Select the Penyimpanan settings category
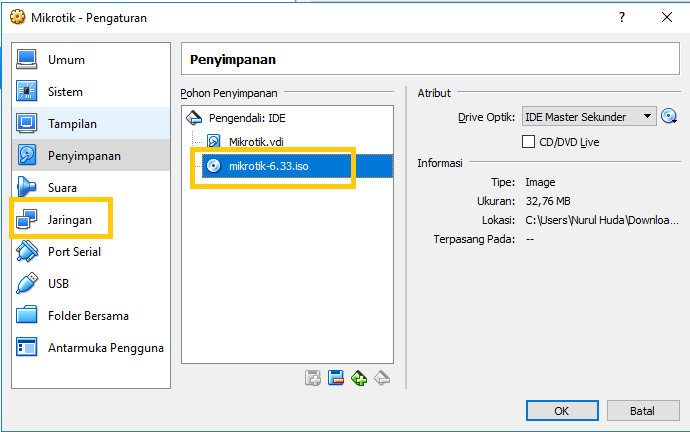 (x=91, y=156)
